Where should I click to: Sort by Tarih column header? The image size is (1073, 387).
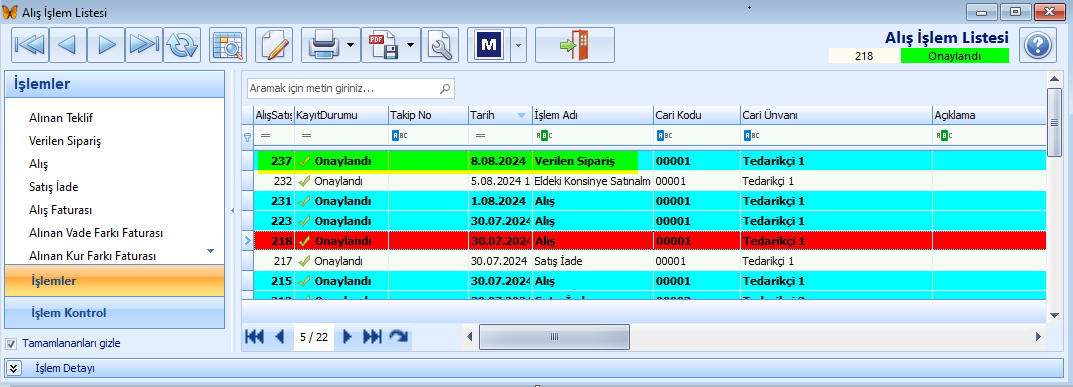click(500, 116)
